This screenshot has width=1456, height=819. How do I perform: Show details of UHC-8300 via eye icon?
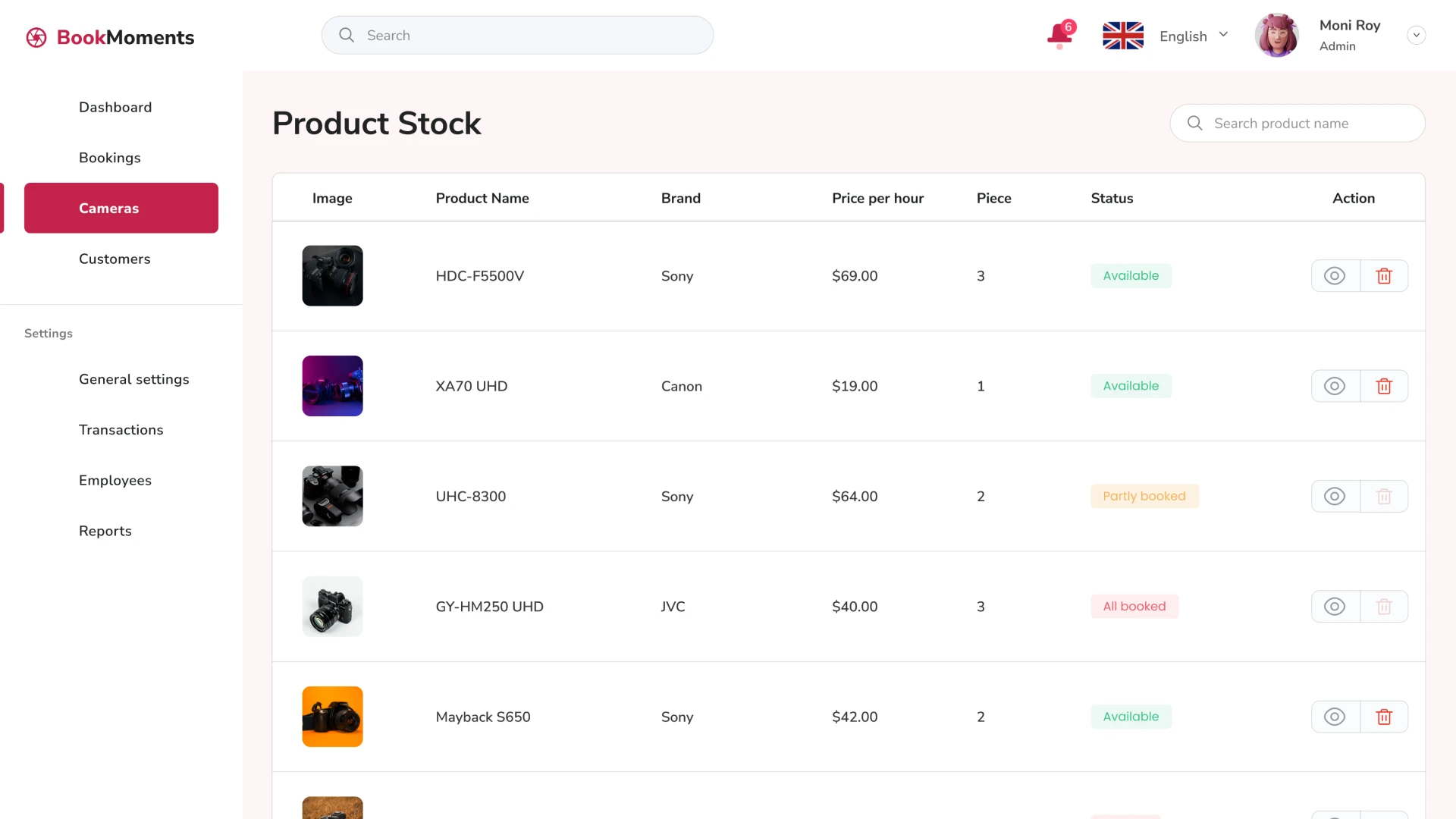pyautogui.click(x=1335, y=496)
